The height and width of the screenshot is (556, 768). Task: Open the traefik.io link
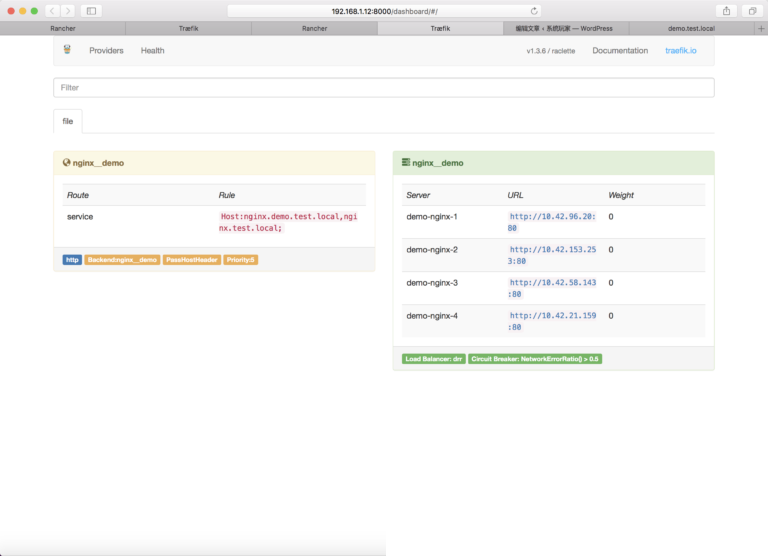coord(681,50)
